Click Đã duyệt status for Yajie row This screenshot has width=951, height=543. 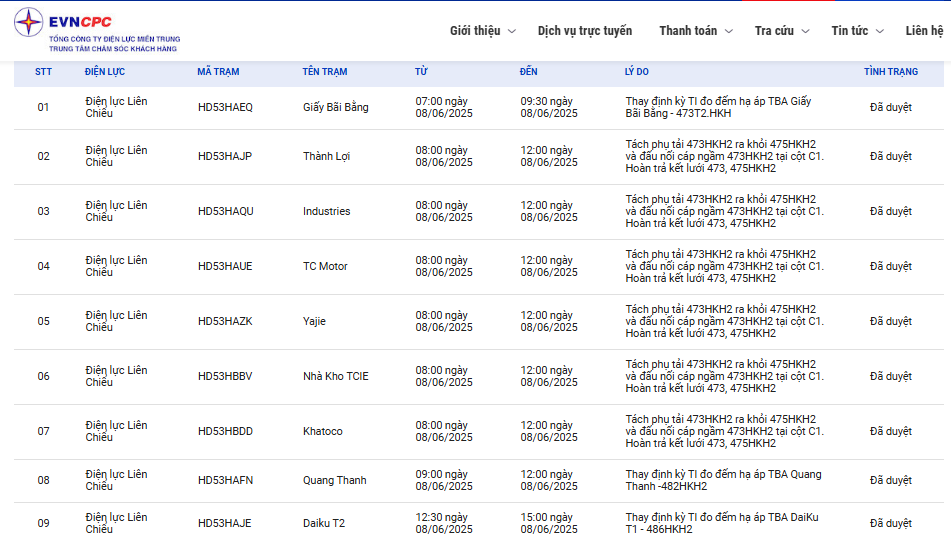pos(890,321)
